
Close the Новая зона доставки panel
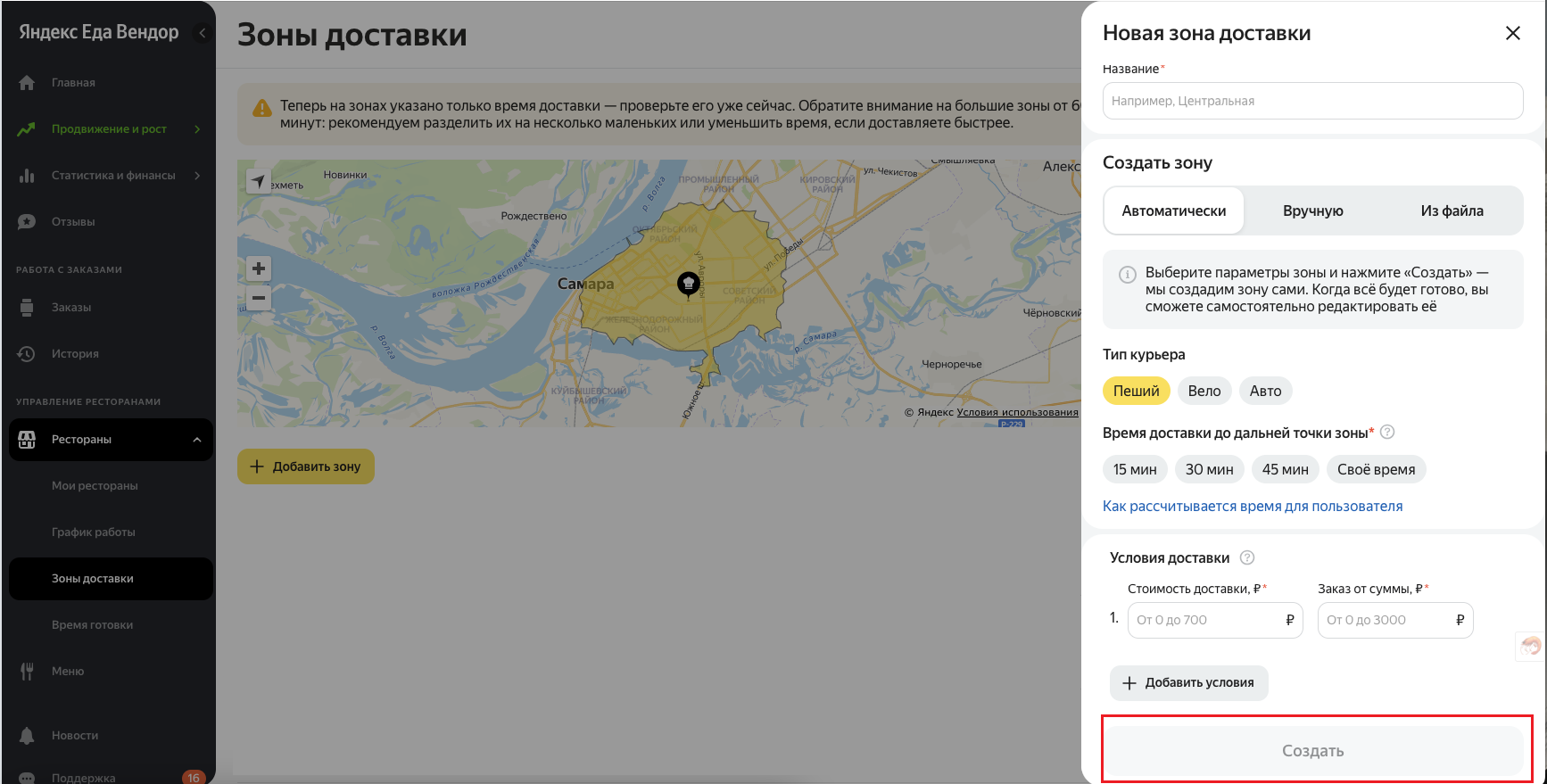coord(1513,33)
